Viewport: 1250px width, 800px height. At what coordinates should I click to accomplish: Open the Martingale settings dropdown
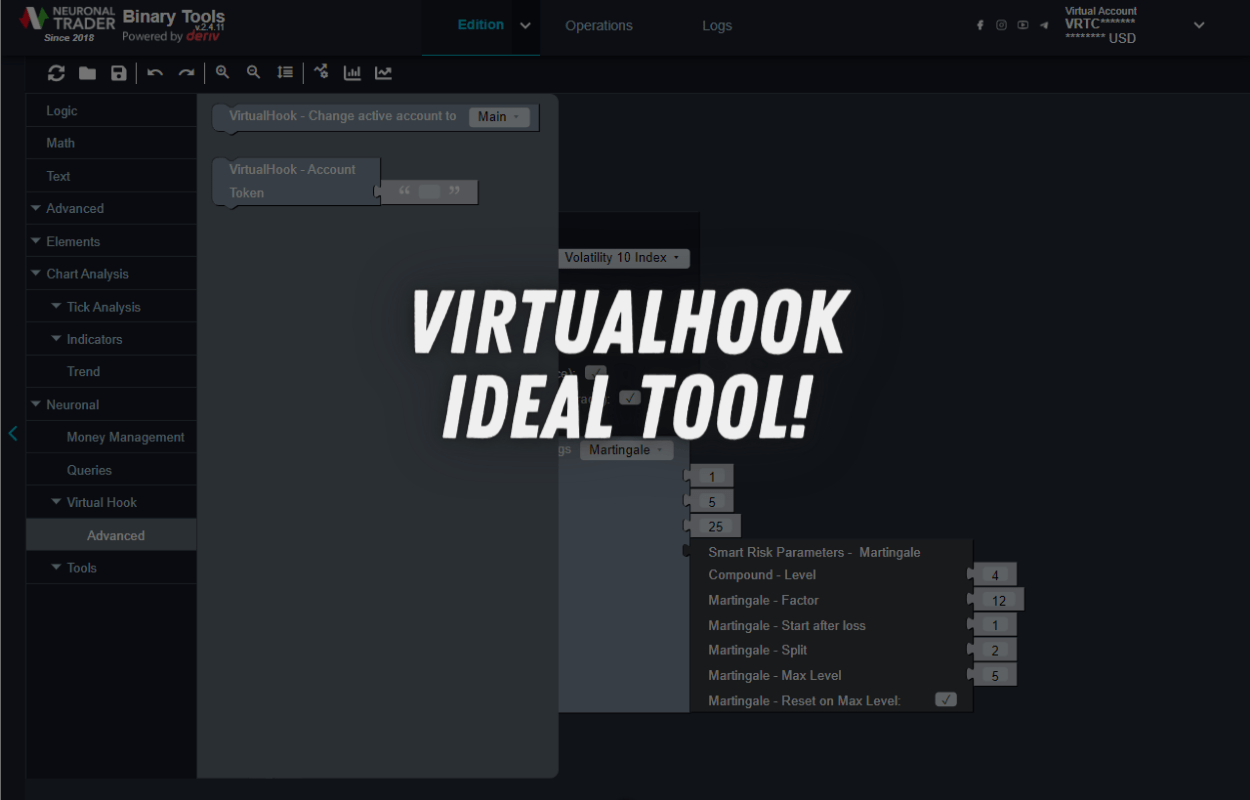pyautogui.click(x=626, y=450)
